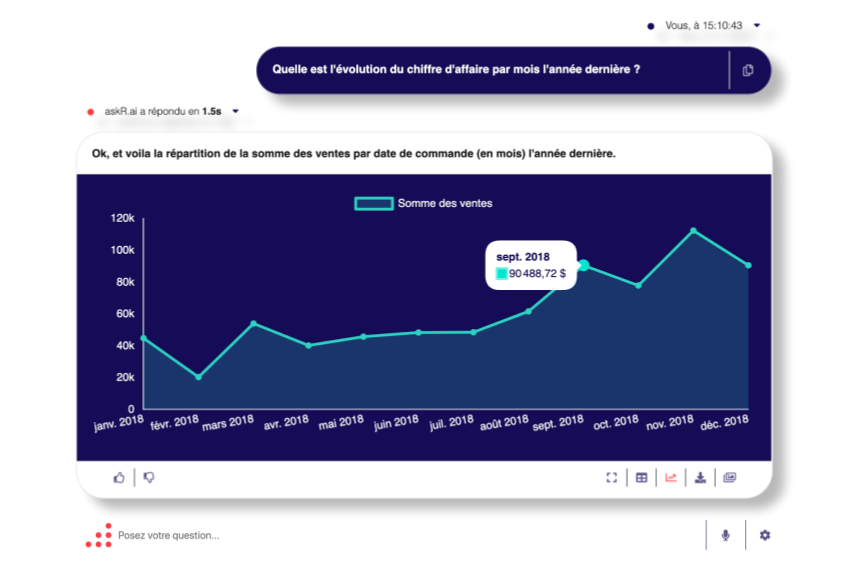867x566 pixels.
Task: Copy the question text with the clipboard icon
Action: coord(748,70)
